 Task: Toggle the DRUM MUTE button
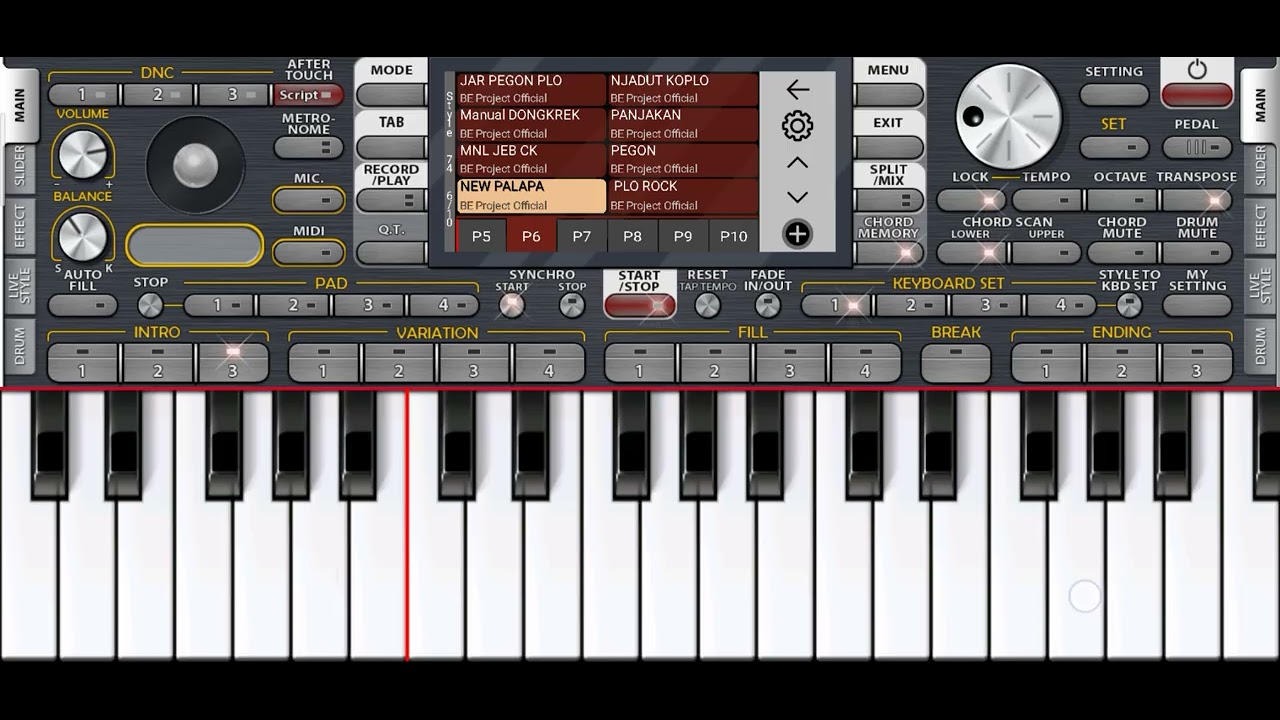click(1197, 252)
